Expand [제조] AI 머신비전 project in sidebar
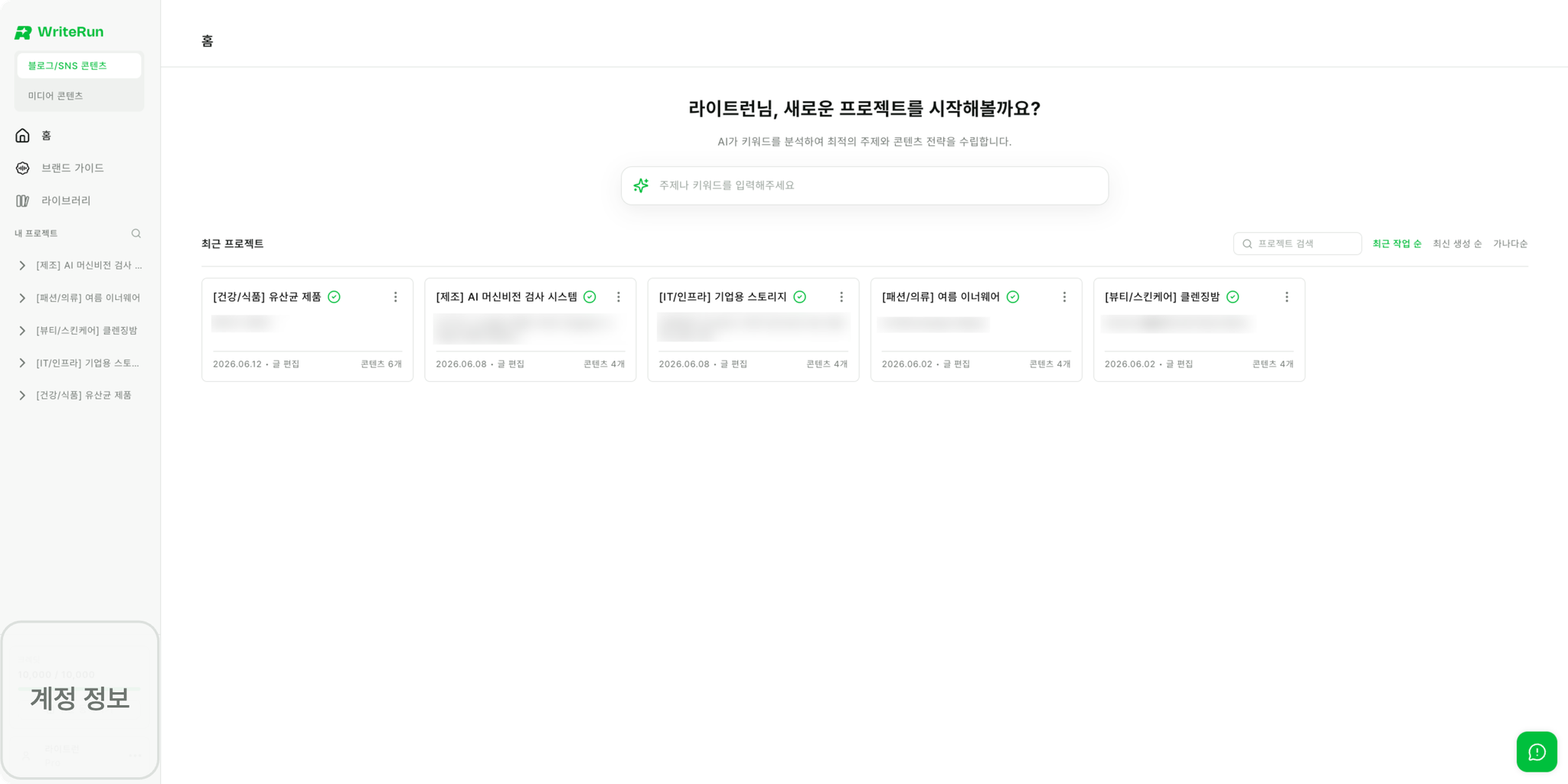This screenshot has height=784, width=1568. point(22,266)
